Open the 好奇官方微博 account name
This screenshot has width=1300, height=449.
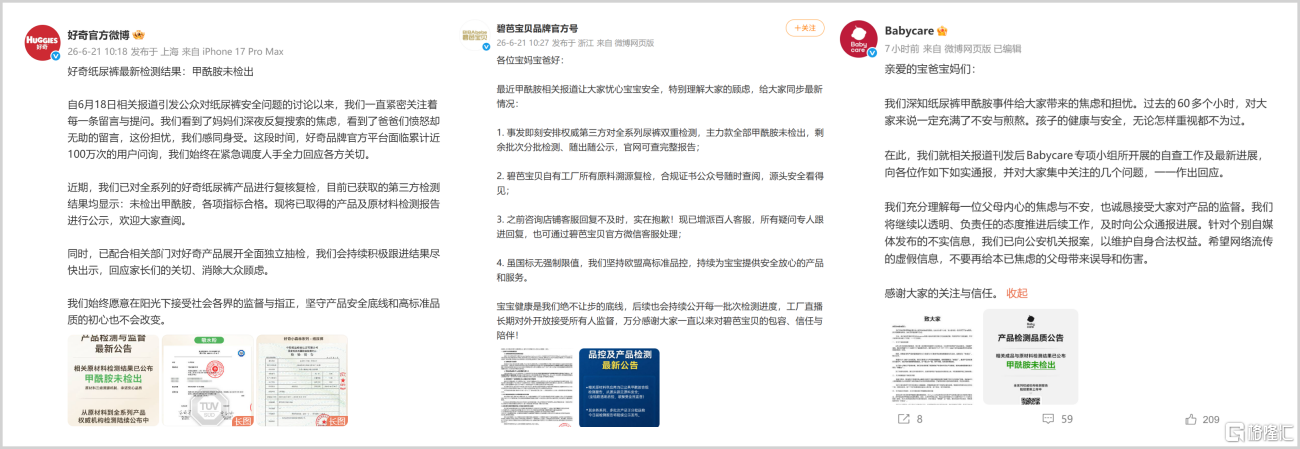coord(98,35)
